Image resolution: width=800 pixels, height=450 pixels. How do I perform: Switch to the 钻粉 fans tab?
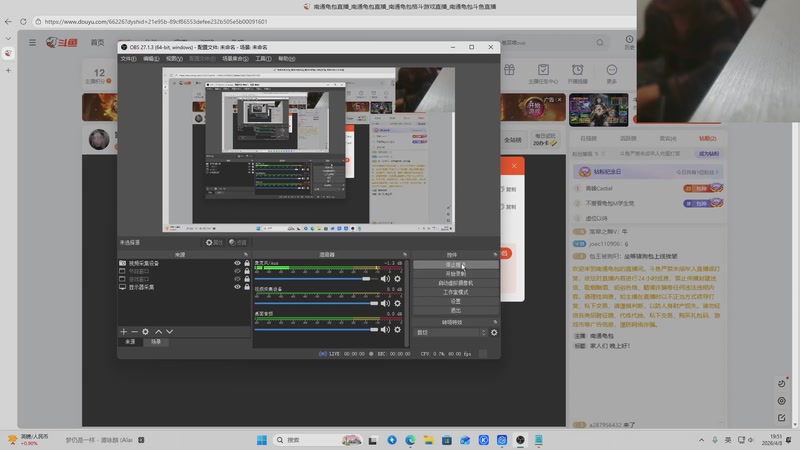[x=707, y=139]
